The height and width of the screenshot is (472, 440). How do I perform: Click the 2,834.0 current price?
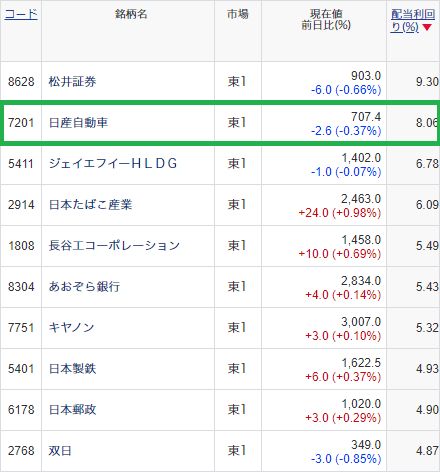pos(361,281)
